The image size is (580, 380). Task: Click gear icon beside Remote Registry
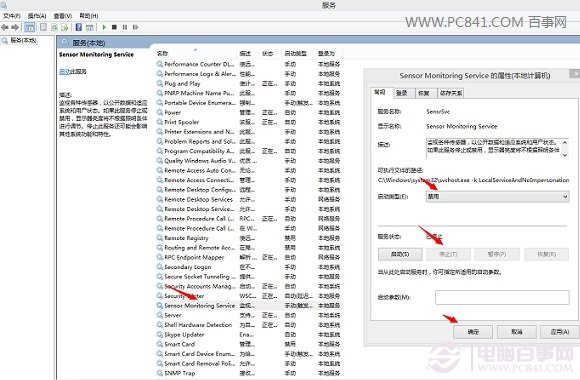pos(159,238)
